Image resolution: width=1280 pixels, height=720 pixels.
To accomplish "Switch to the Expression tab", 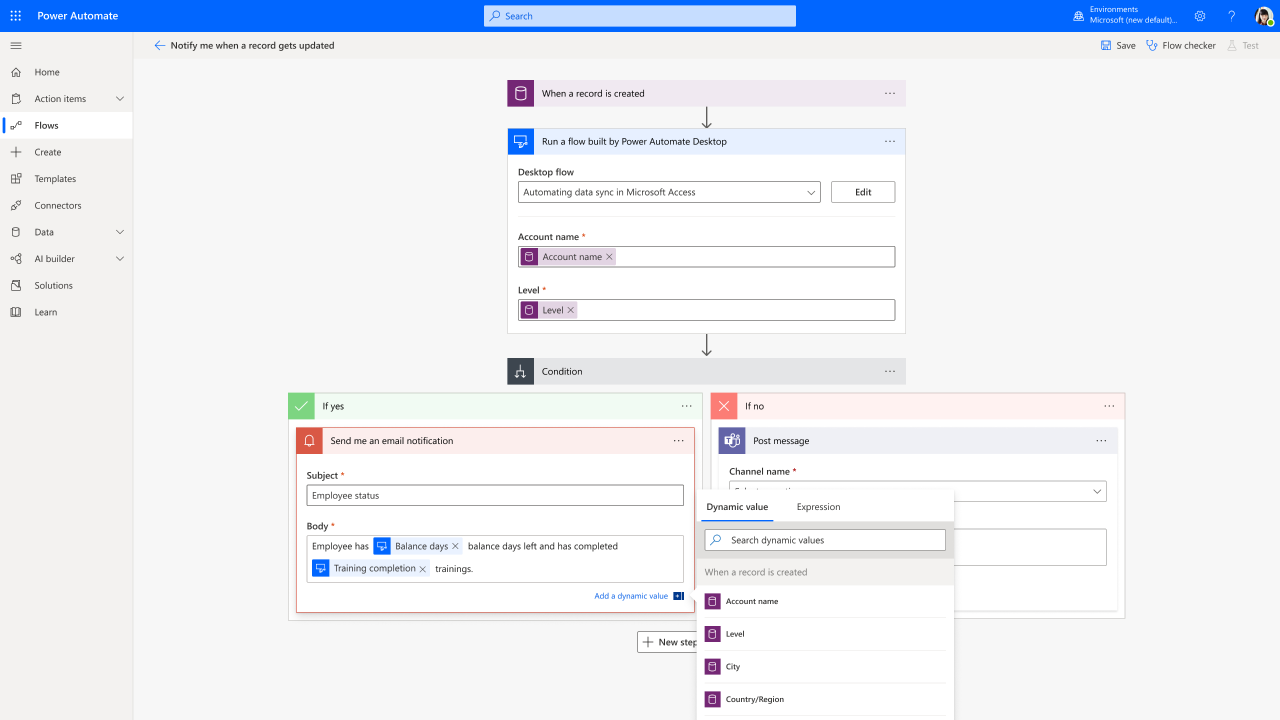I will tap(818, 507).
